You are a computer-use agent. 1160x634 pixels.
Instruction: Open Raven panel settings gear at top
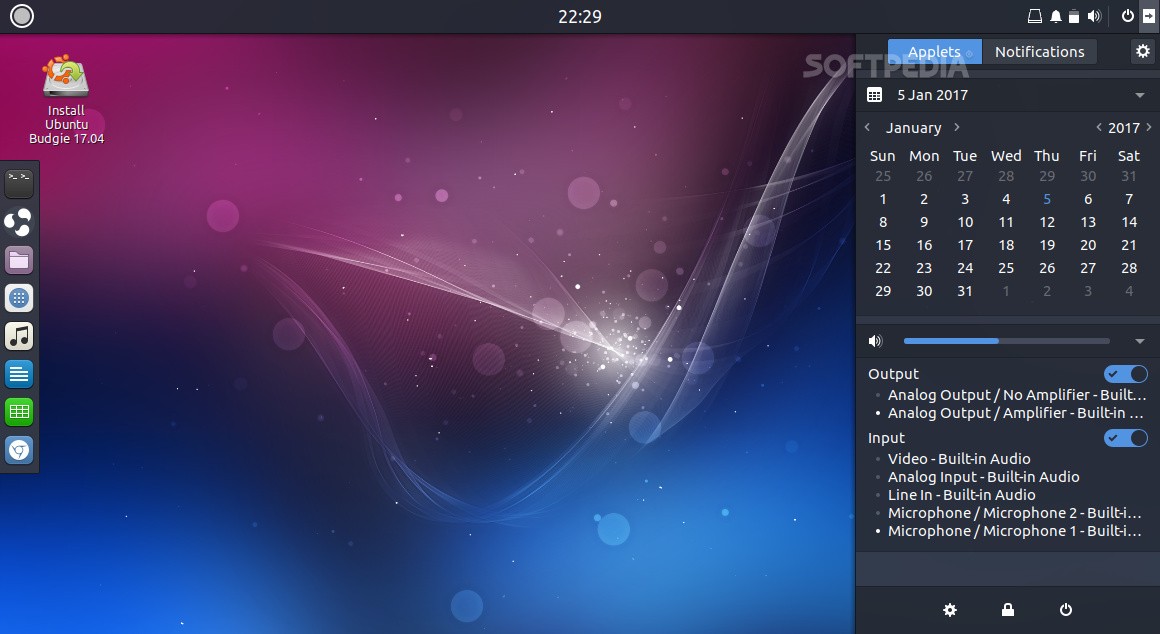[x=1142, y=52]
